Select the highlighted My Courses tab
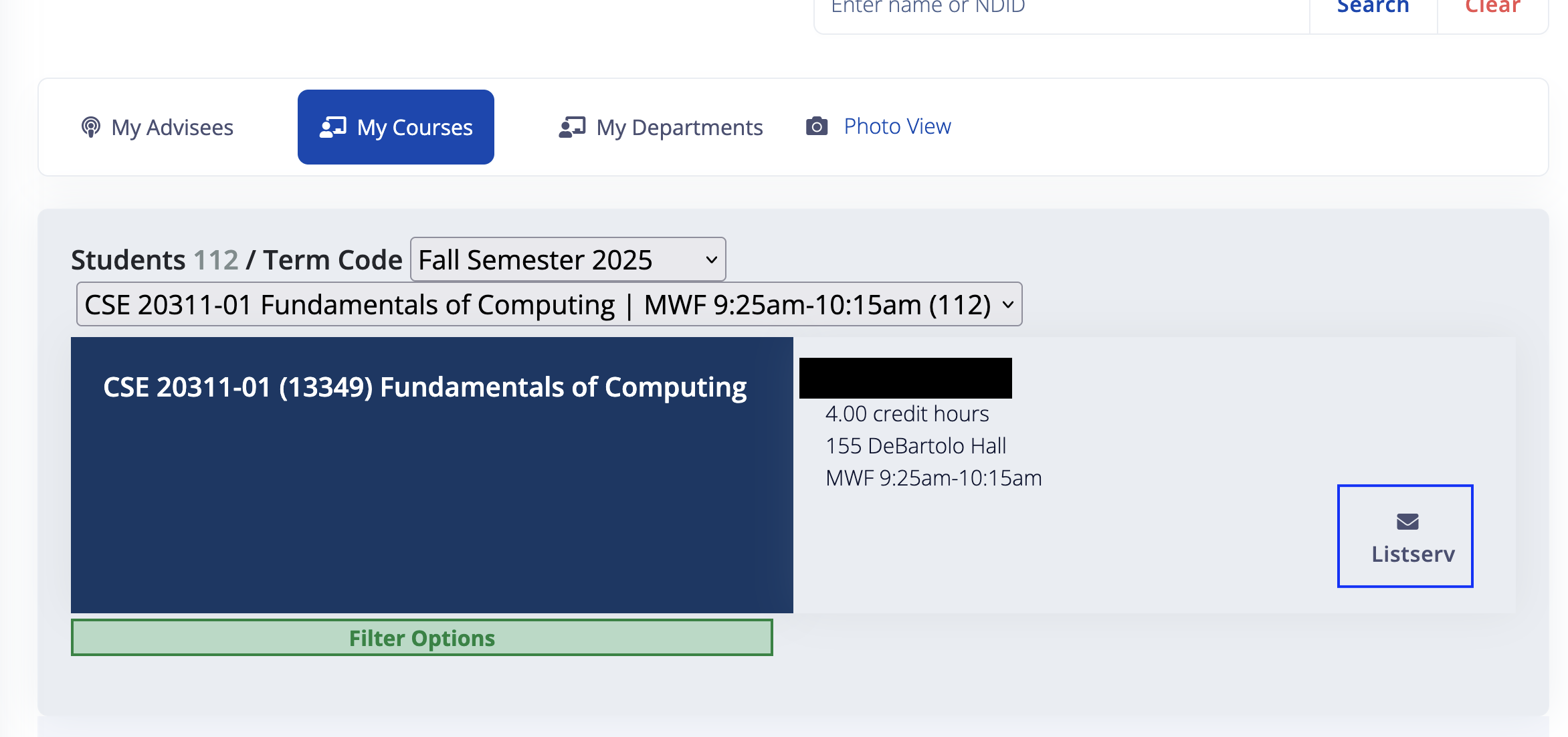The width and height of the screenshot is (1568, 737). tap(395, 126)
